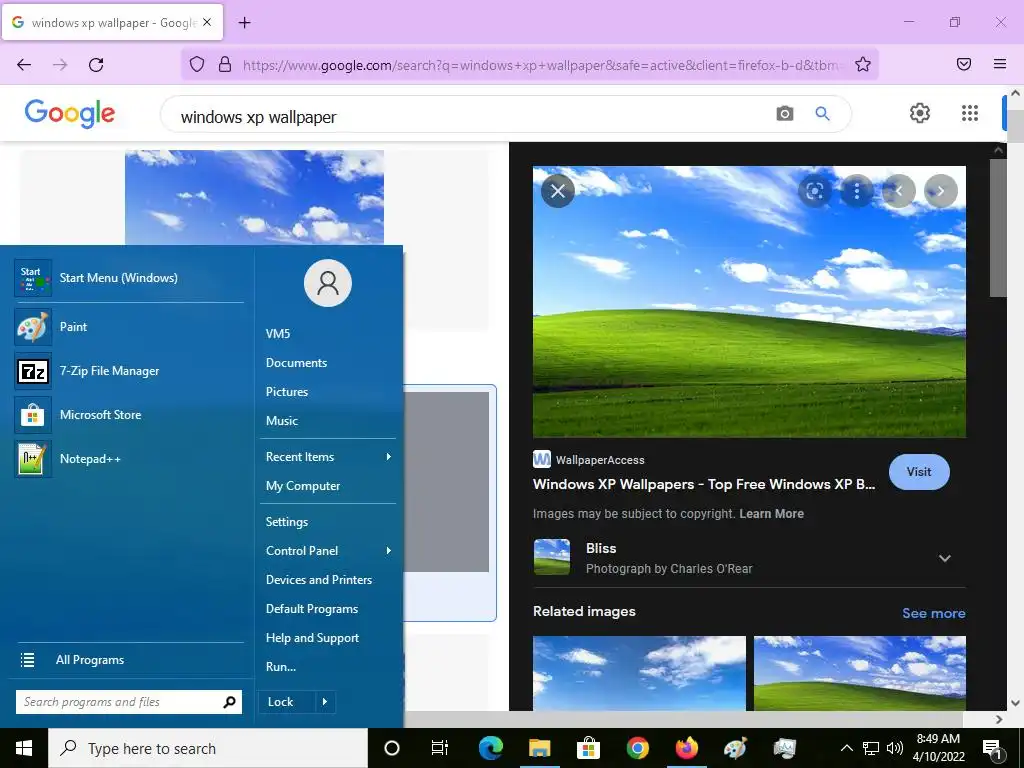Click the user account avatar
Screen dimensions: 1024x768
(x=328, y=283)
